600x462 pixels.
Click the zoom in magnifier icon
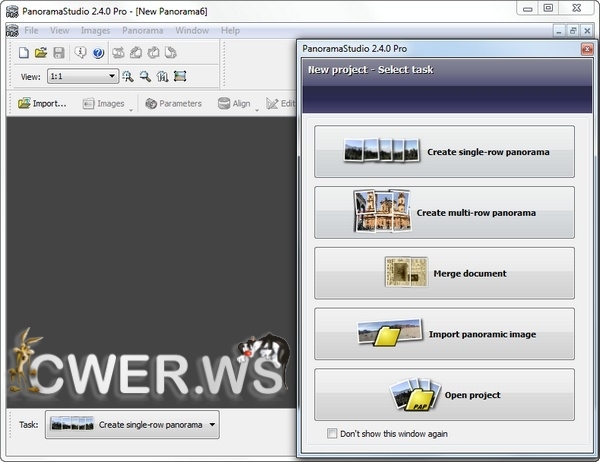pos(128,76)
